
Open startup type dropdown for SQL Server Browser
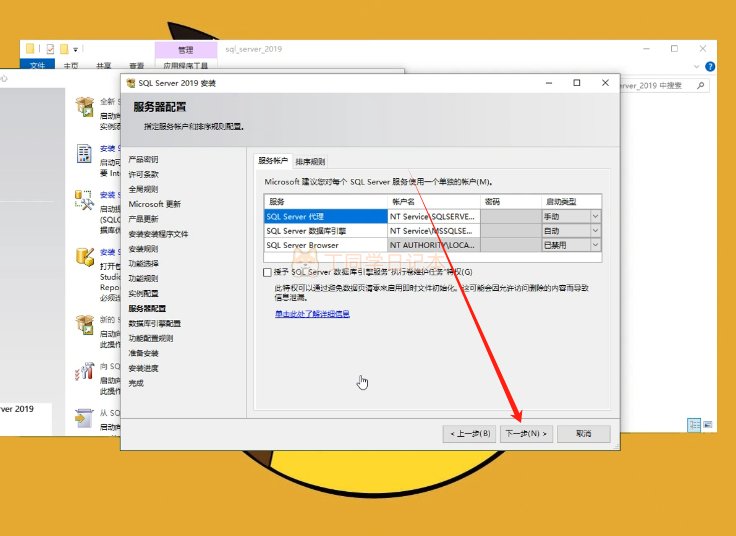click(595, 244)
